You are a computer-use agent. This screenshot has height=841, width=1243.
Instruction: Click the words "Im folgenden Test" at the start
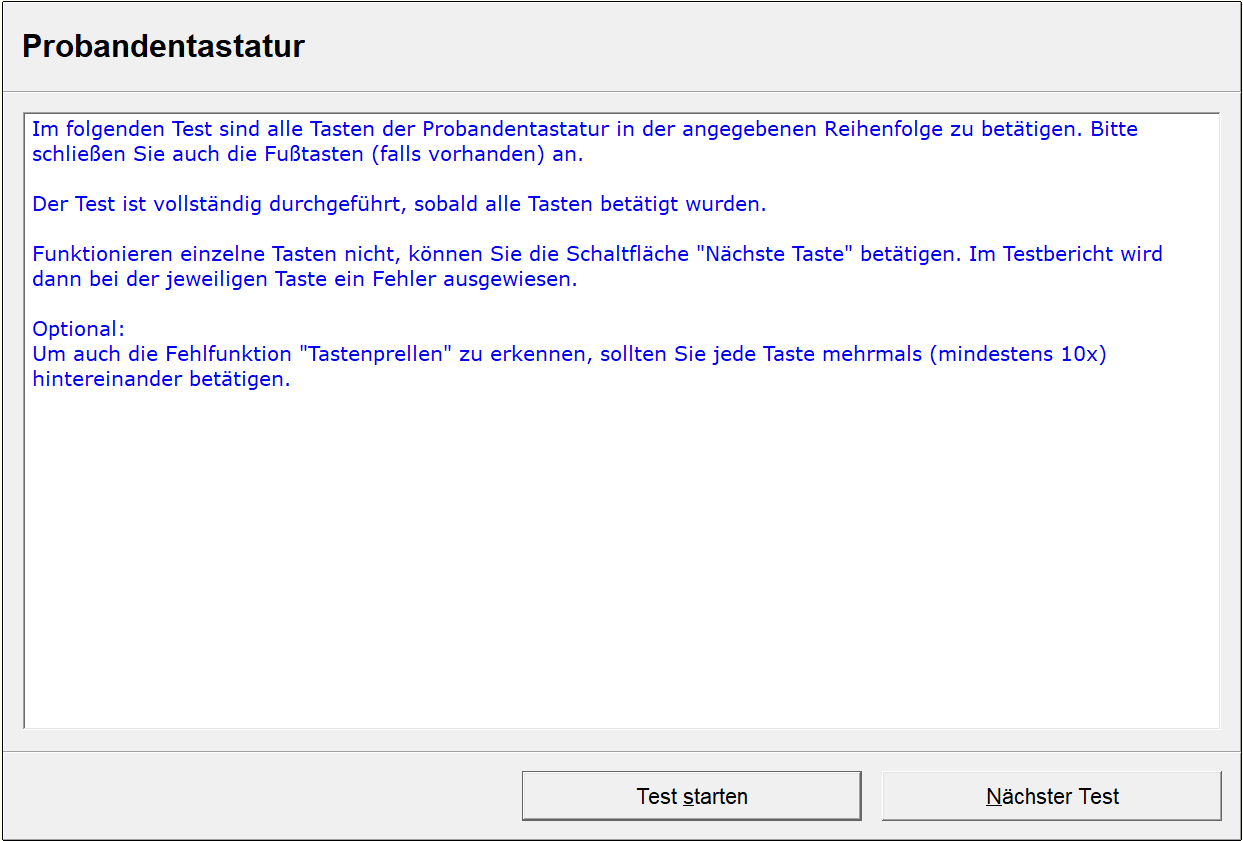(122, 129)
